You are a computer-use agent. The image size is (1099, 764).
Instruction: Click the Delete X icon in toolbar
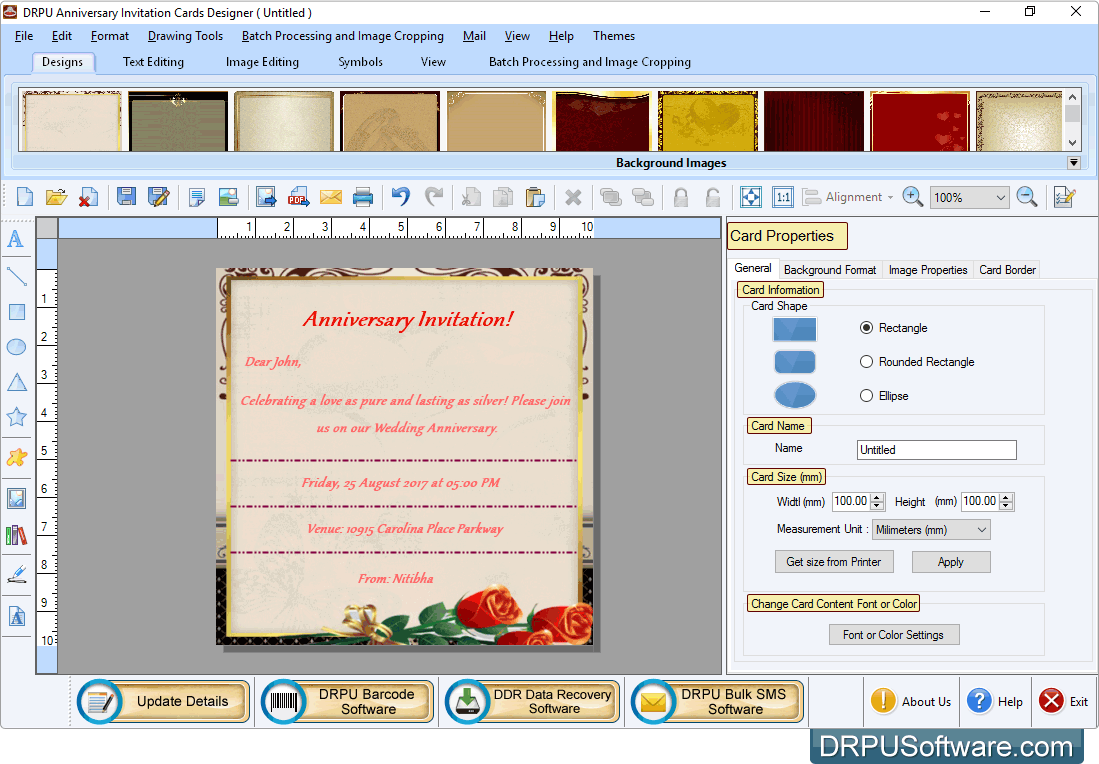(573, 198)
